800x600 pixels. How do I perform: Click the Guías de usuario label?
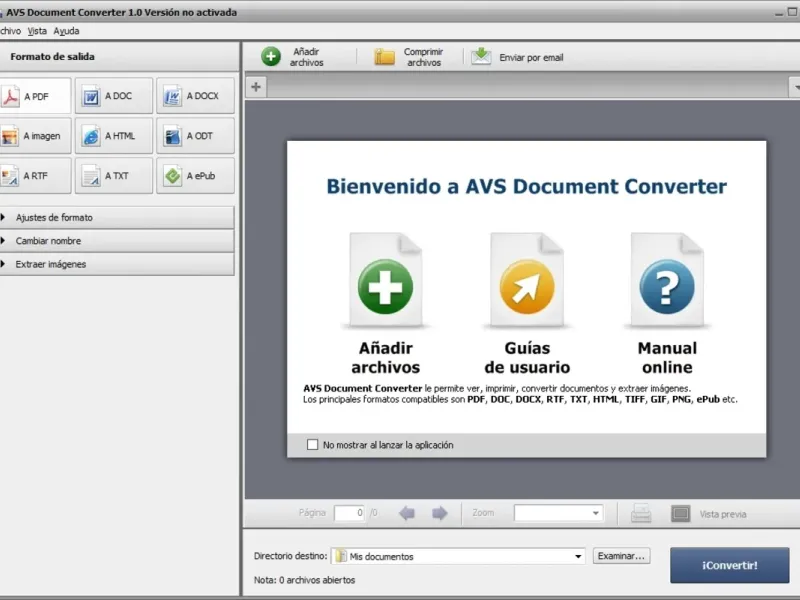pyautogui.click(x=527, y=358)
